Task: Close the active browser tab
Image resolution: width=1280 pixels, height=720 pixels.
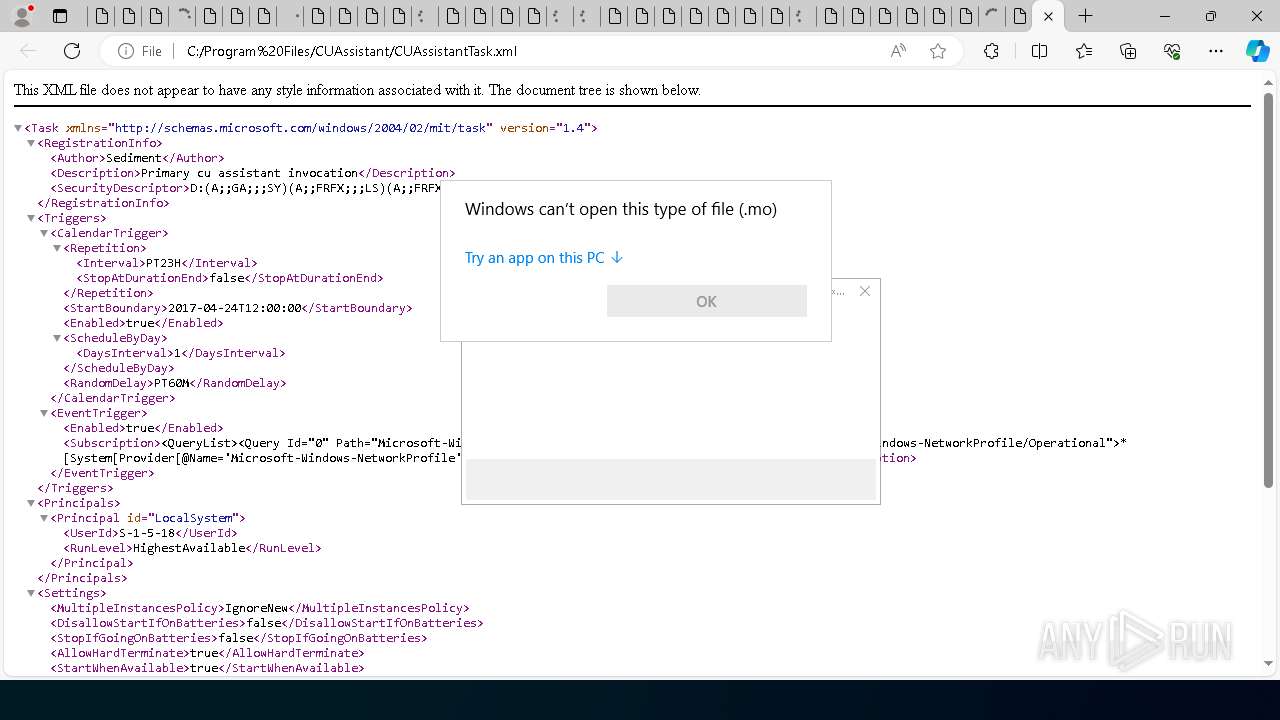Action: (1048, 16)
